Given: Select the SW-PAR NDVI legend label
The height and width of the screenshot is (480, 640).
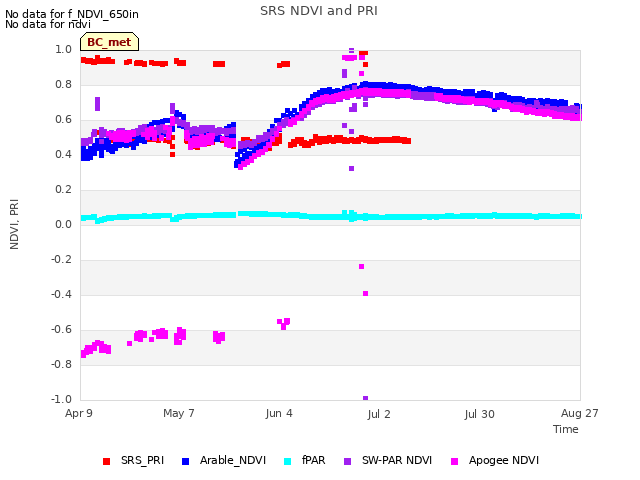Looking at the screenshot, I should tap(397, 460).
